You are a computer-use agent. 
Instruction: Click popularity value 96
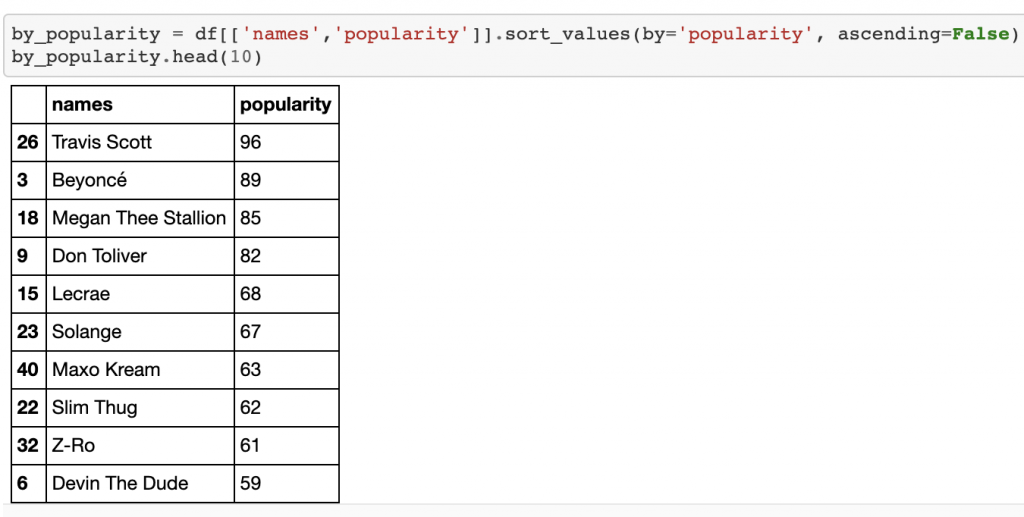286,142
